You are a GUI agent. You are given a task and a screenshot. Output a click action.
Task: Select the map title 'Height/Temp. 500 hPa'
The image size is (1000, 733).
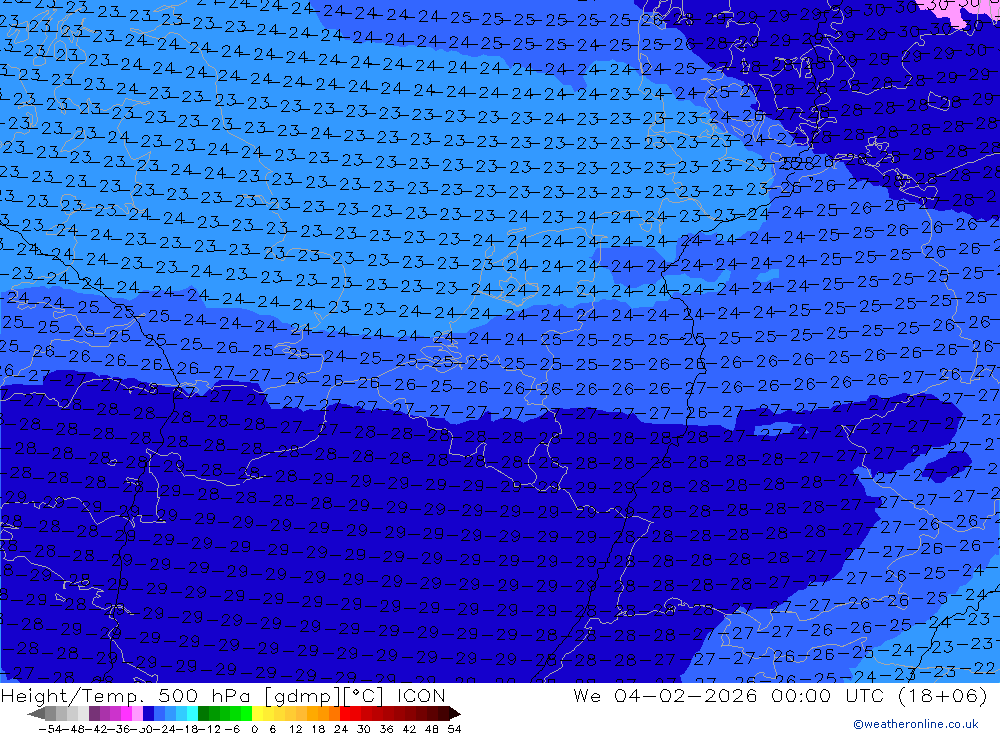click(128, 696)
